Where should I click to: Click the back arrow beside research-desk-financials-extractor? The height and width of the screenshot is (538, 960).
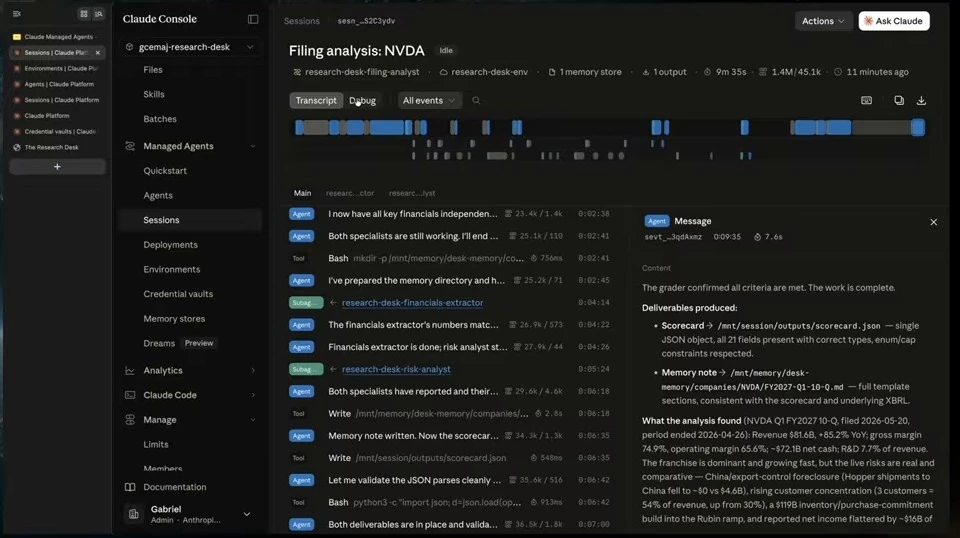[x=333, y=302]
